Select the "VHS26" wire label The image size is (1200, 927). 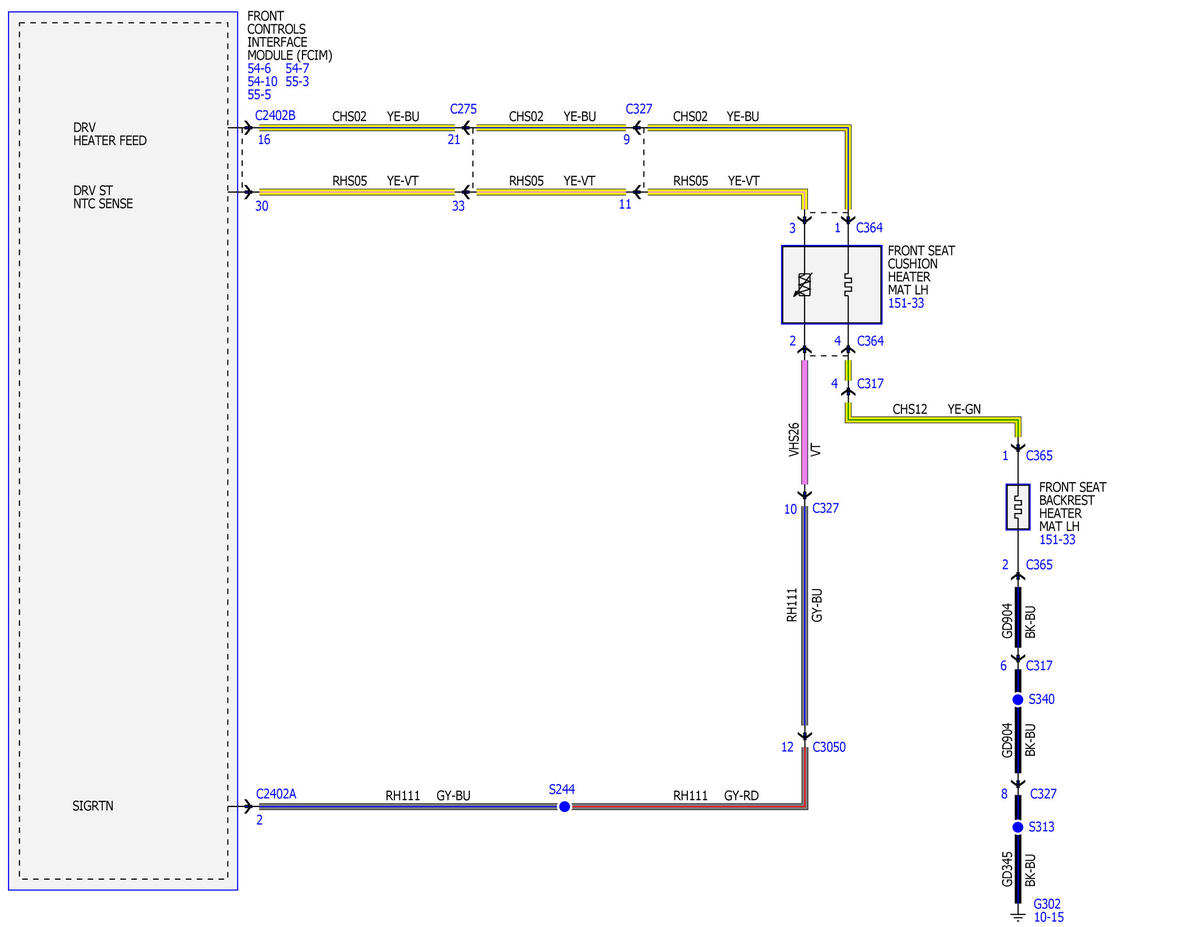pos(794,440)
